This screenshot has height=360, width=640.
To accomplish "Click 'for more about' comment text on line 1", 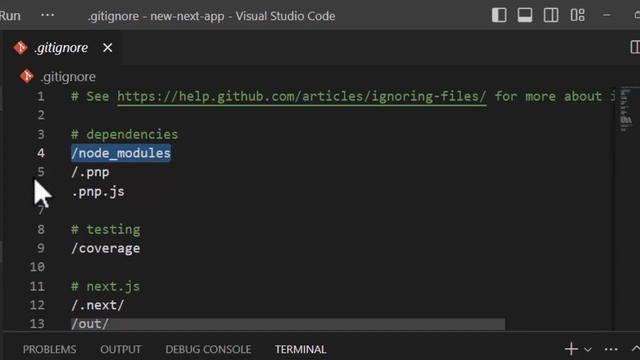I will pos(548,96).
